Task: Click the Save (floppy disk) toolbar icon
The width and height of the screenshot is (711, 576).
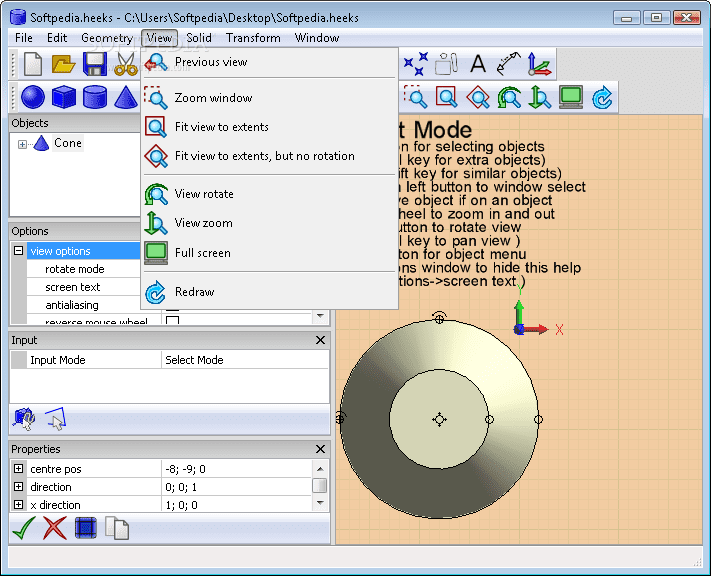Action: (x=95, y=65)
